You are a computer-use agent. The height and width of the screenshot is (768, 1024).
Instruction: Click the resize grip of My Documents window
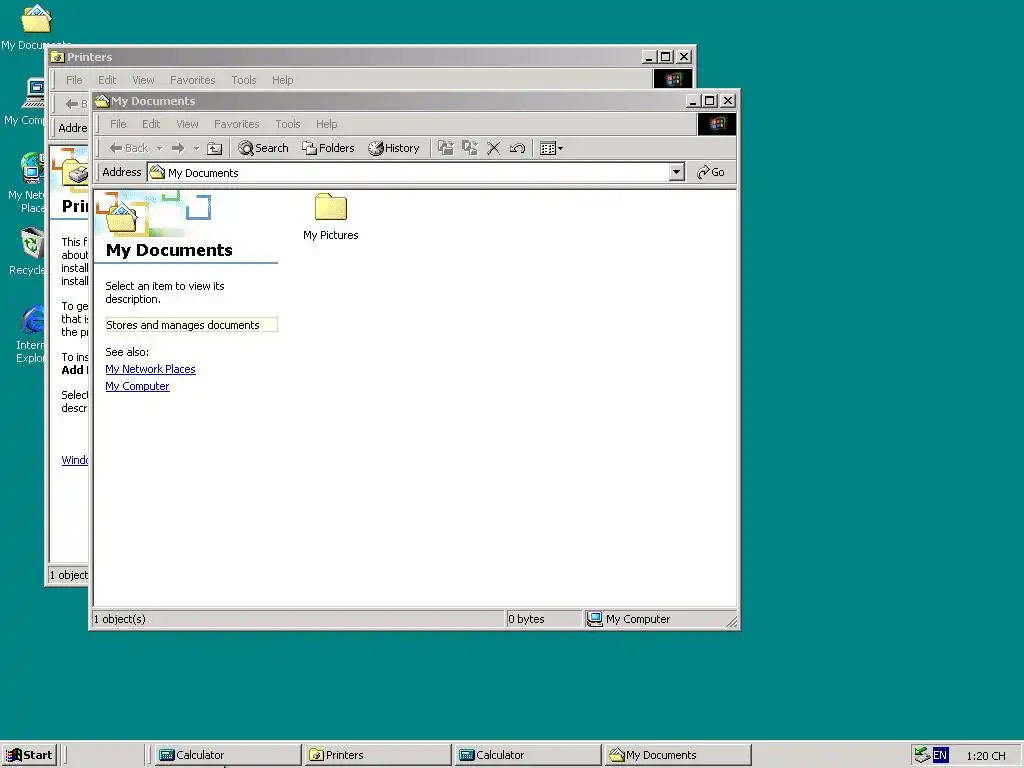click(732, 622)
